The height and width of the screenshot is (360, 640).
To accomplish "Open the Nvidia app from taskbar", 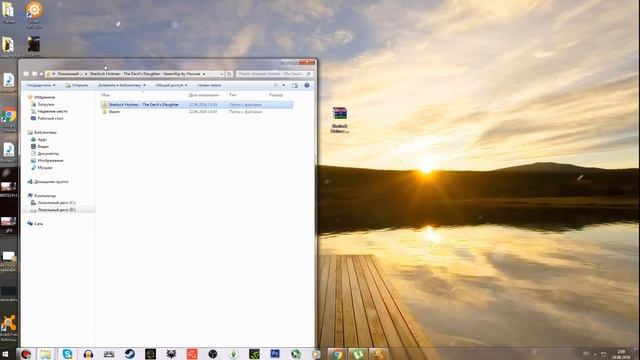I will (254, 354).
